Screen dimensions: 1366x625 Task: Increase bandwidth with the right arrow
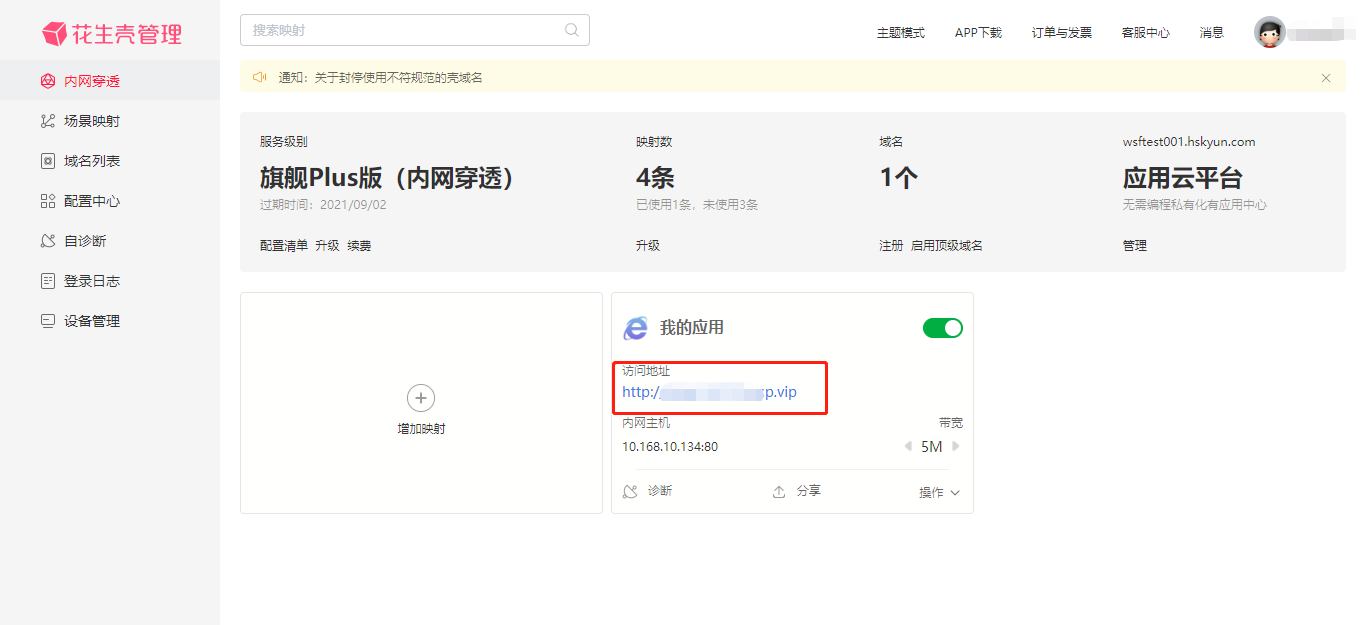(956, 447)
